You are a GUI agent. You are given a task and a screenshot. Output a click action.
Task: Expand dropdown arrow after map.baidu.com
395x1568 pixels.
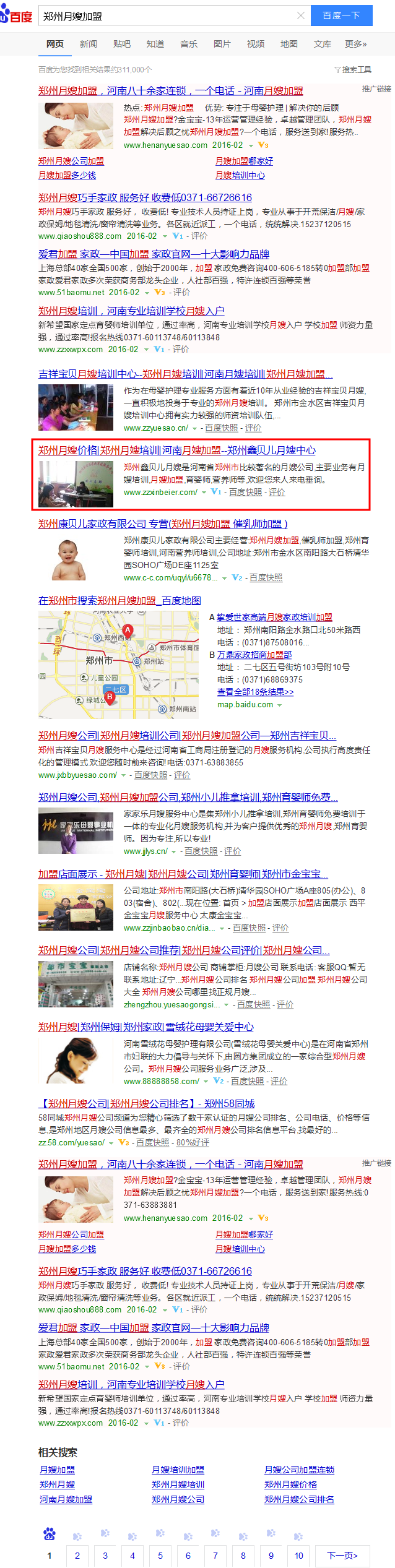279,705
